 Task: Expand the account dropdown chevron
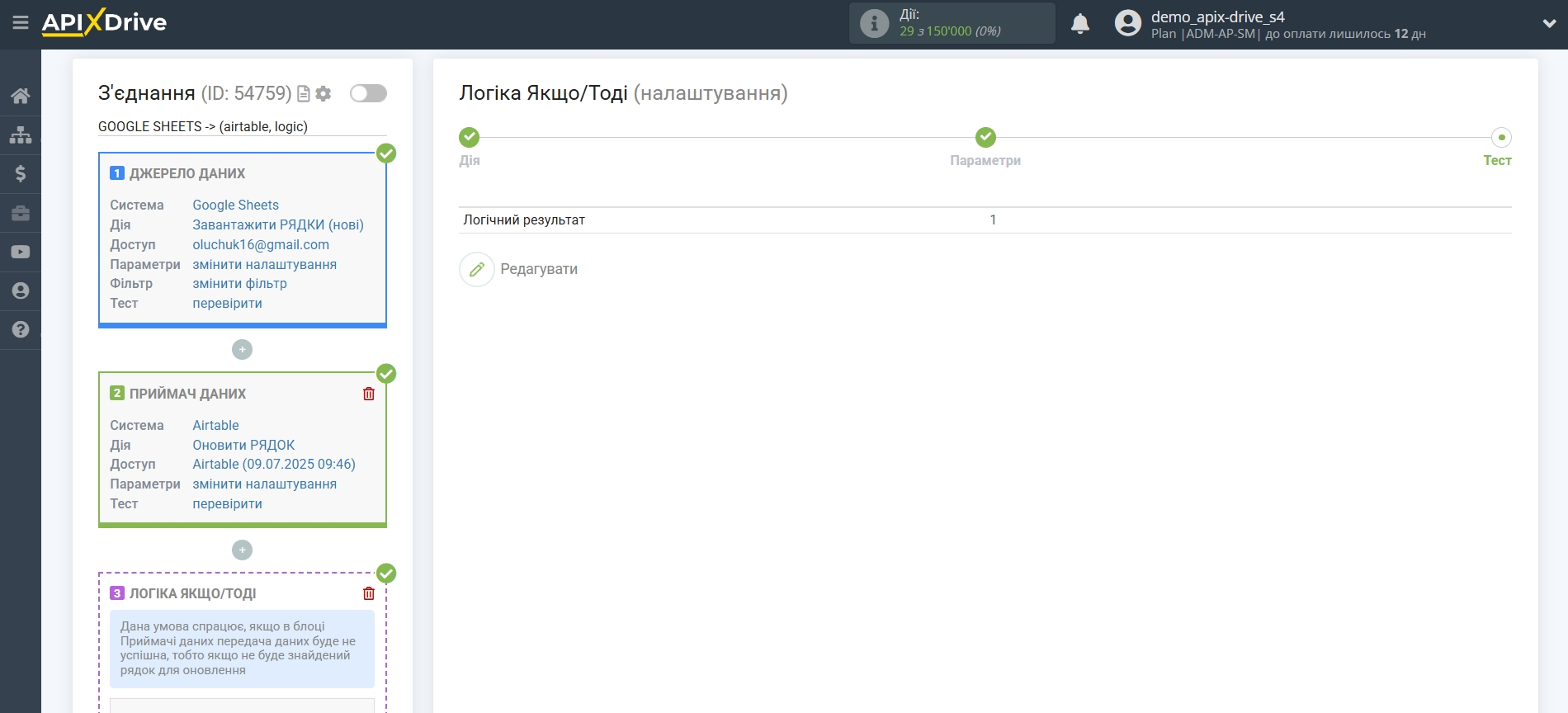tap(1549, 24)
